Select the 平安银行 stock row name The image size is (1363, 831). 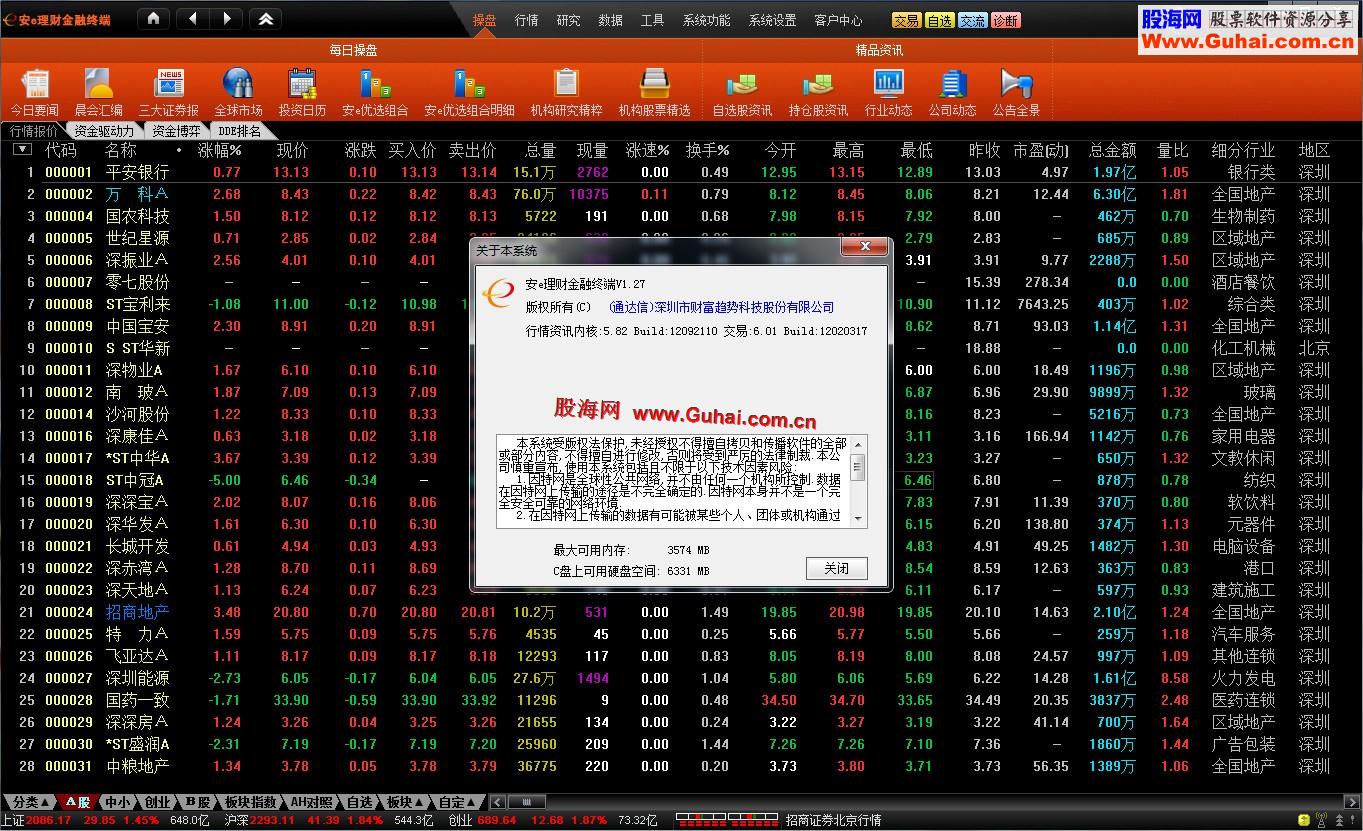tap(137, 172)
